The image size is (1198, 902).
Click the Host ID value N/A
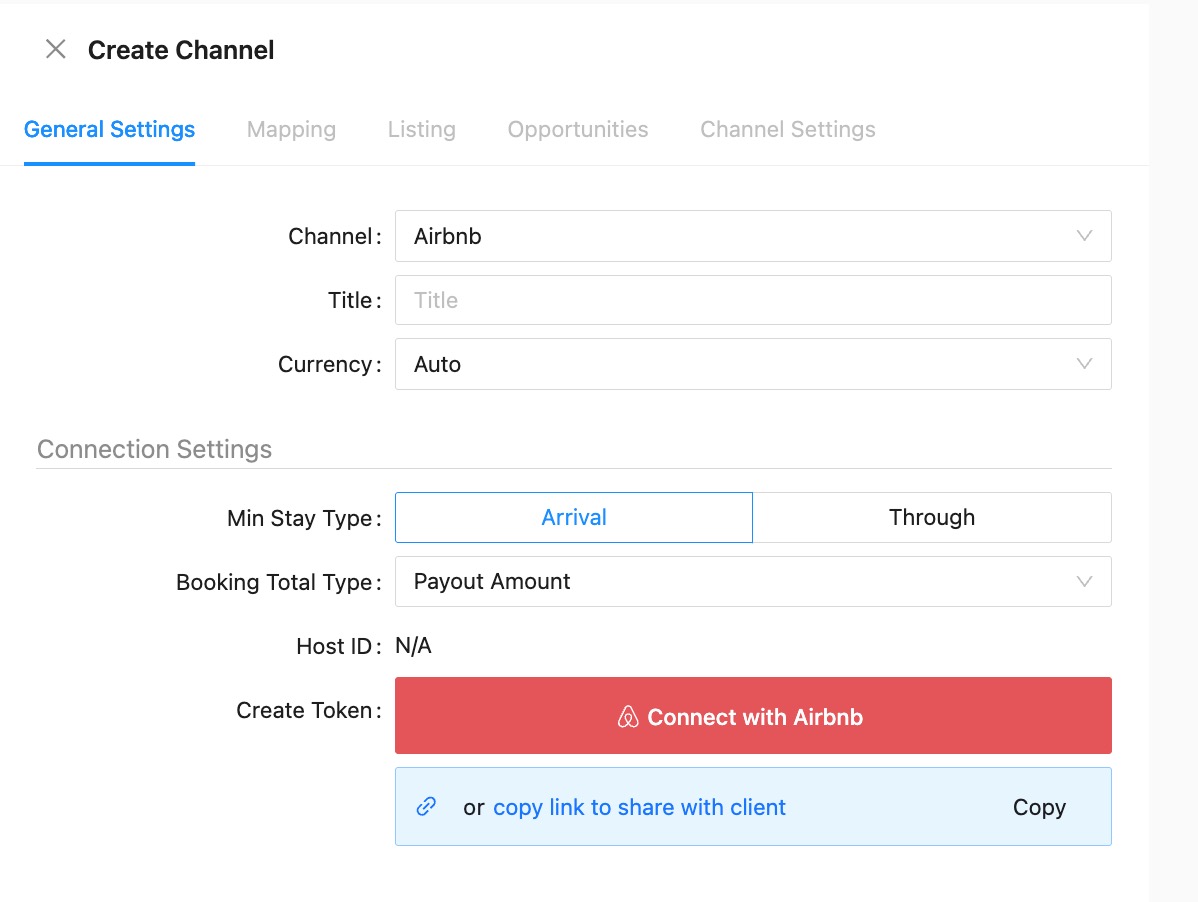pyautogui.click(x=413, y=646)
